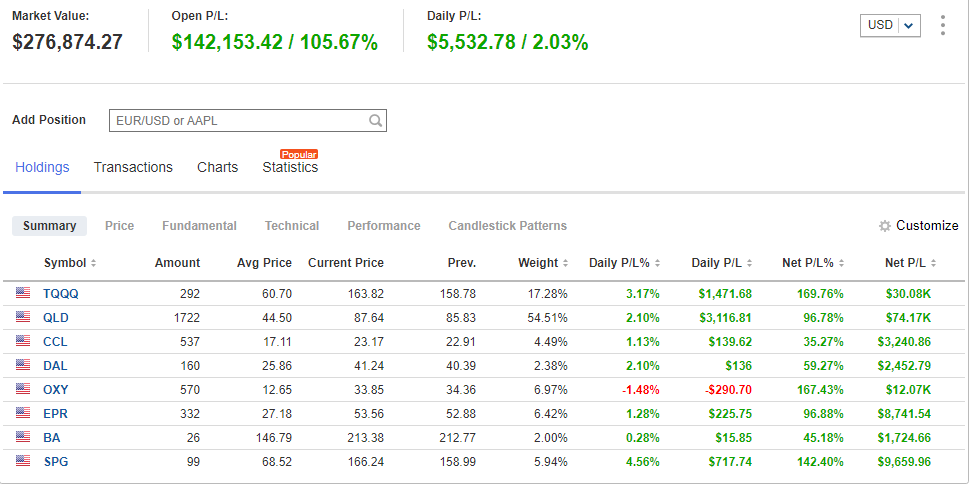Click TQQQ's previous price 158.78 cell
The image size is (973, 487).
point(458,293)
